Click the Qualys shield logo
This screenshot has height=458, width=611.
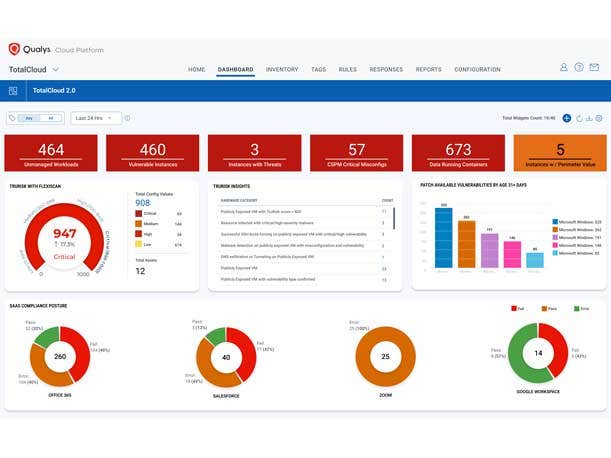click(x=14, y=49)
